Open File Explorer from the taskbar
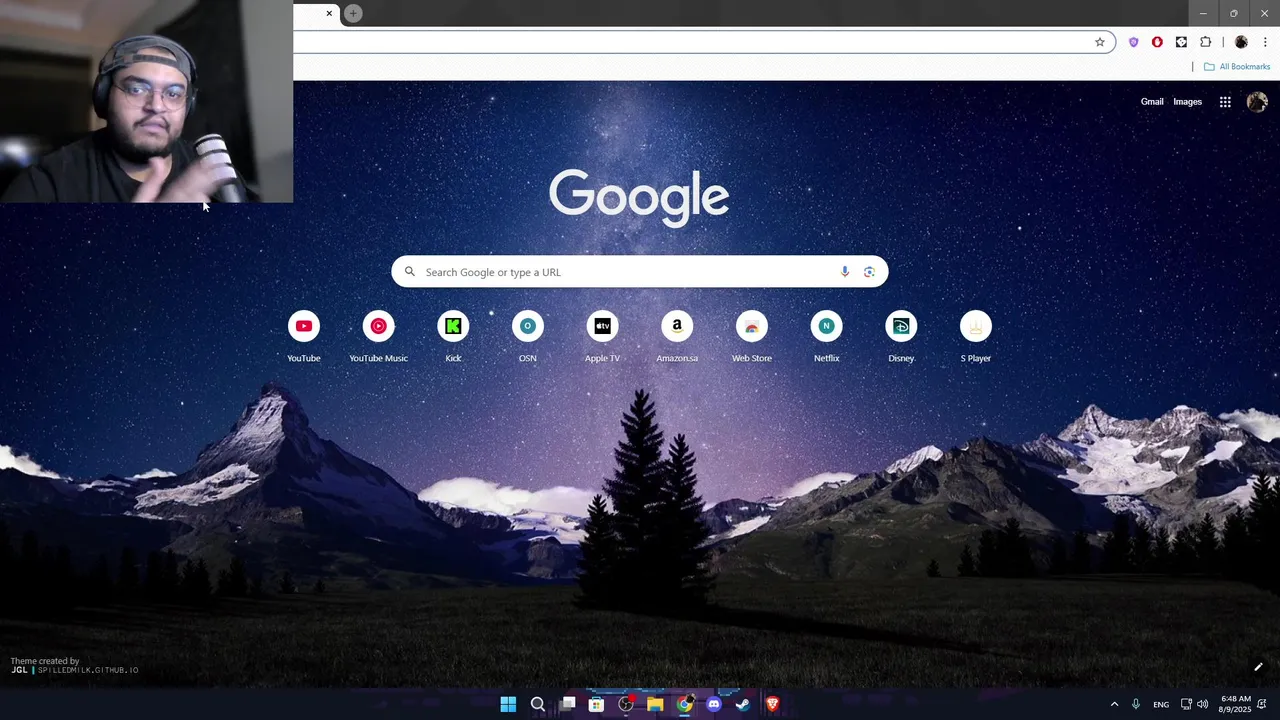The height and width of the screenshot is (720, 1280). pos(655,704)
